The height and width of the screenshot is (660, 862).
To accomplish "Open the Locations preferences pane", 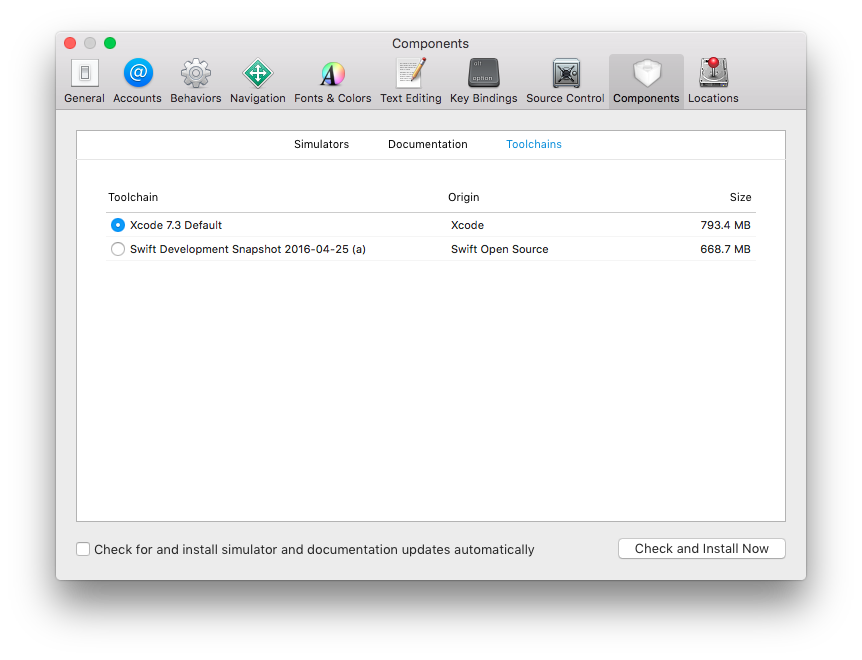I will 712,80.
